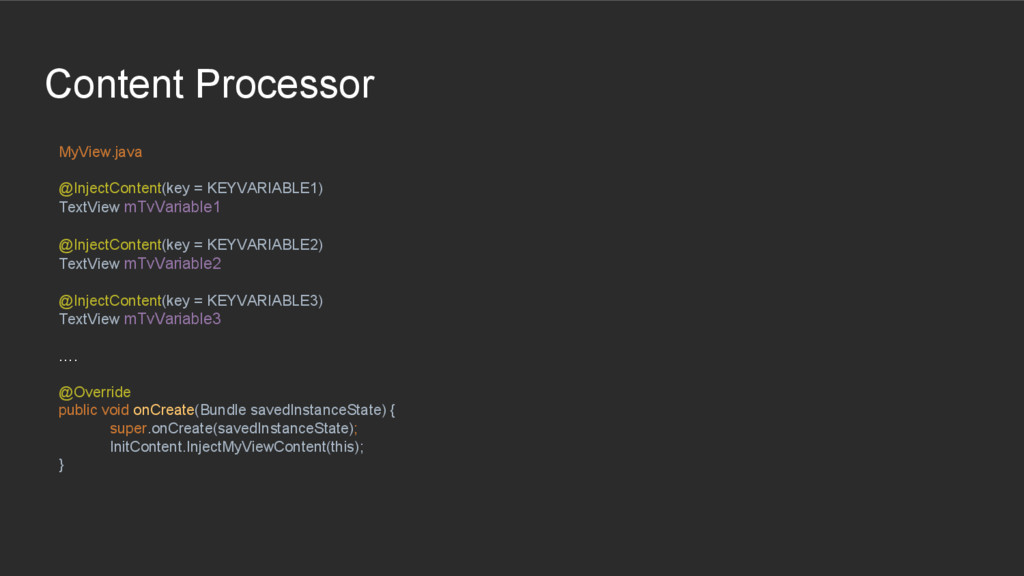Select the KEYVARIABLE1 key value

click(262, 189)
